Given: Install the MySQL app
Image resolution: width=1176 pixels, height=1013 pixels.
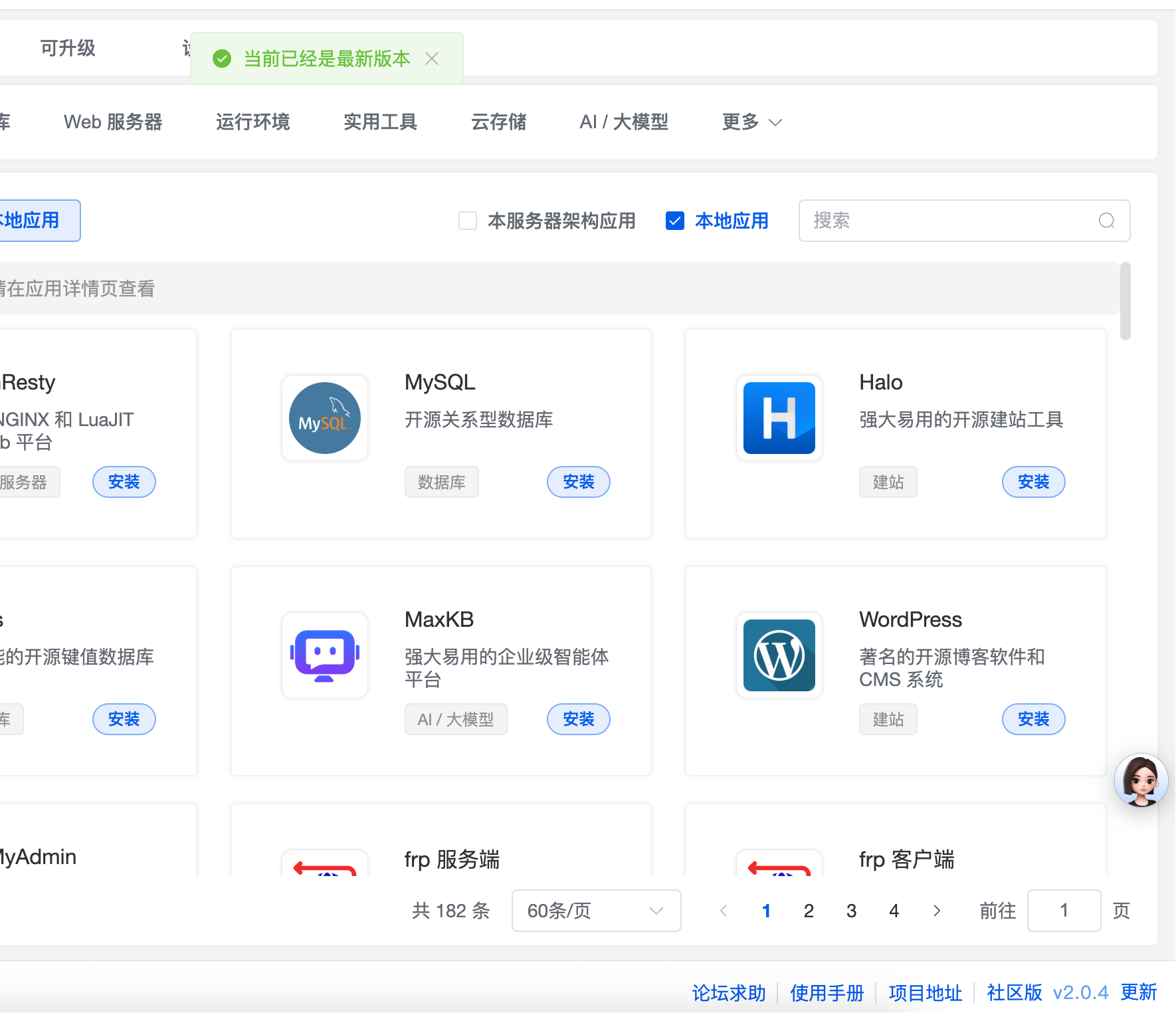Looking at the screenshot, I should point(579,482).
